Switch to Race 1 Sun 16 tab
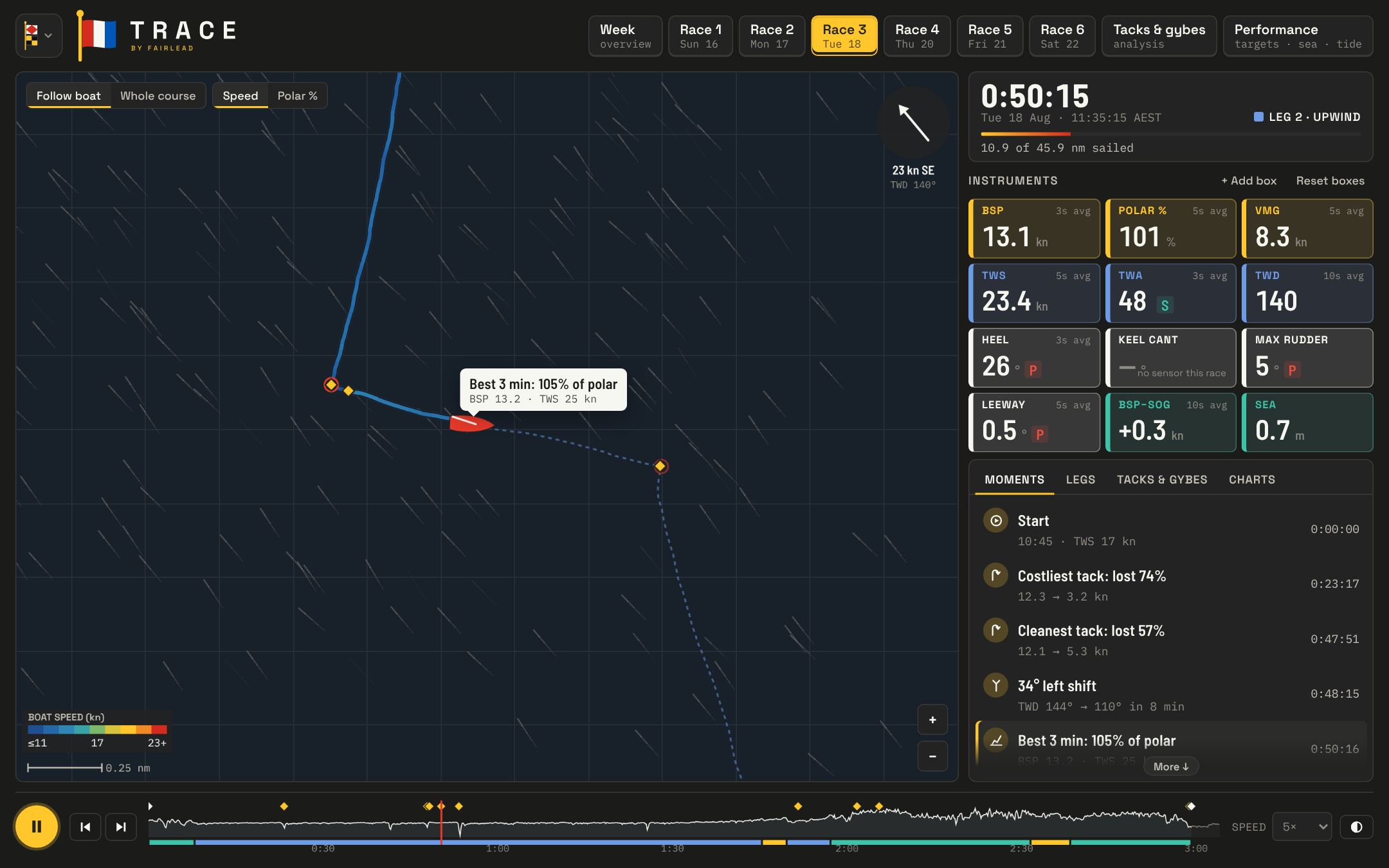The image size is (1389, 868). coord(700,36)
